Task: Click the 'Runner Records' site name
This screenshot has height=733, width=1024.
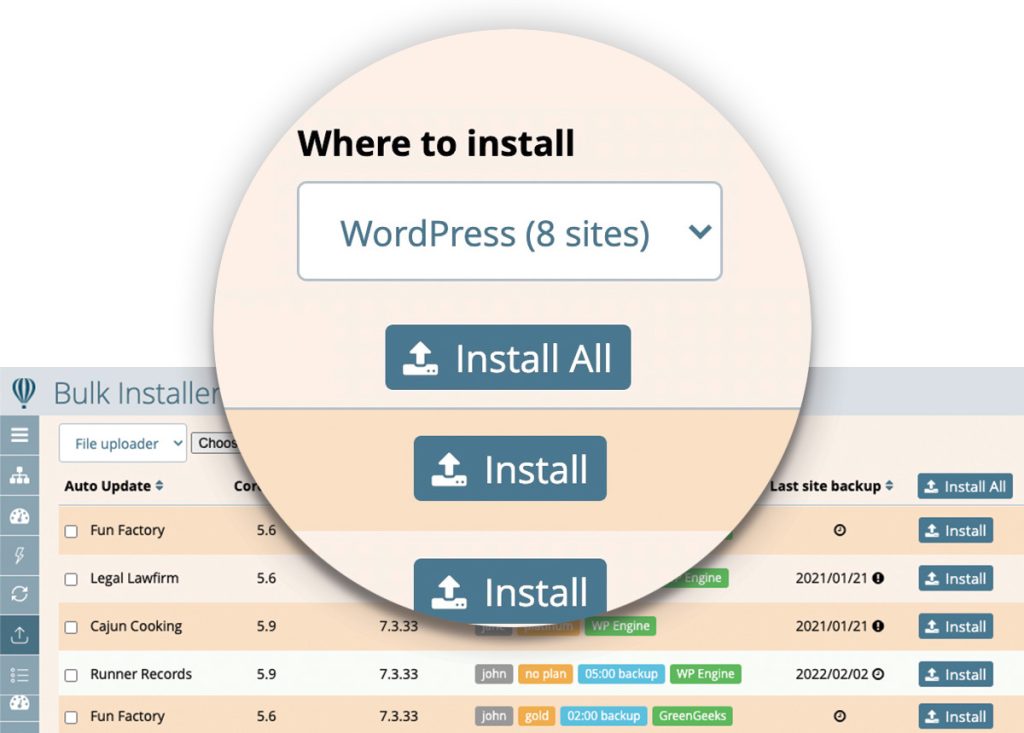Action: coord(141,674)
